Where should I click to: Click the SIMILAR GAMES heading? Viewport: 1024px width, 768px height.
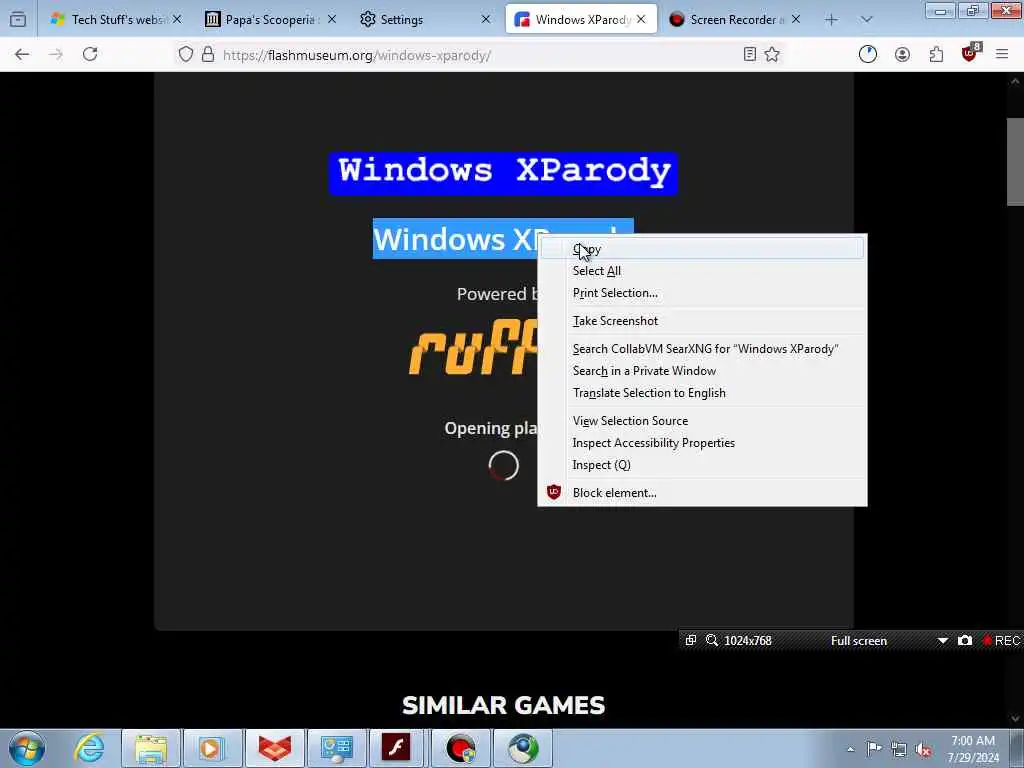(x=503, y=705)
